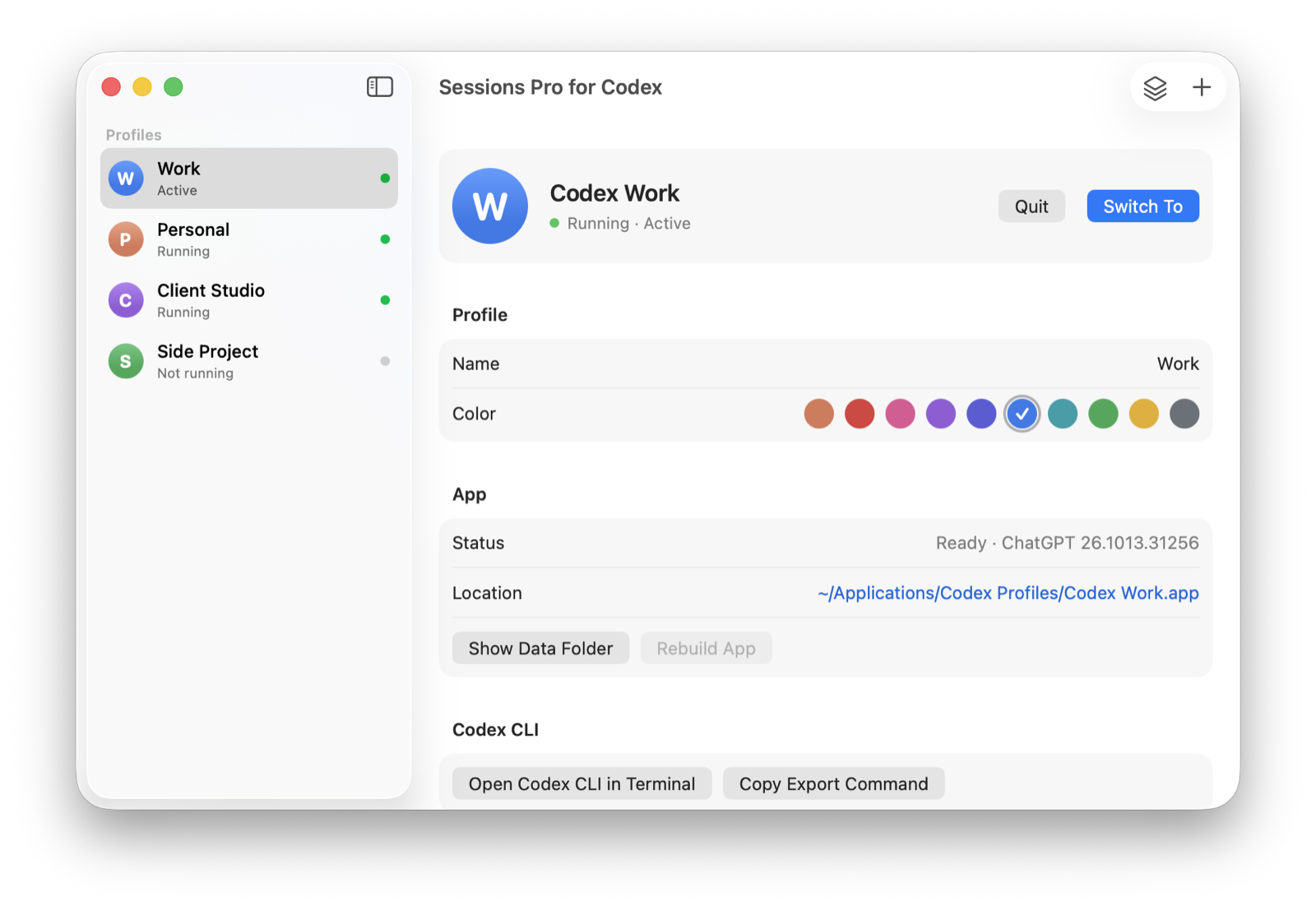
Task: Select the Client Studio profile row
Action: coord(249,300)
